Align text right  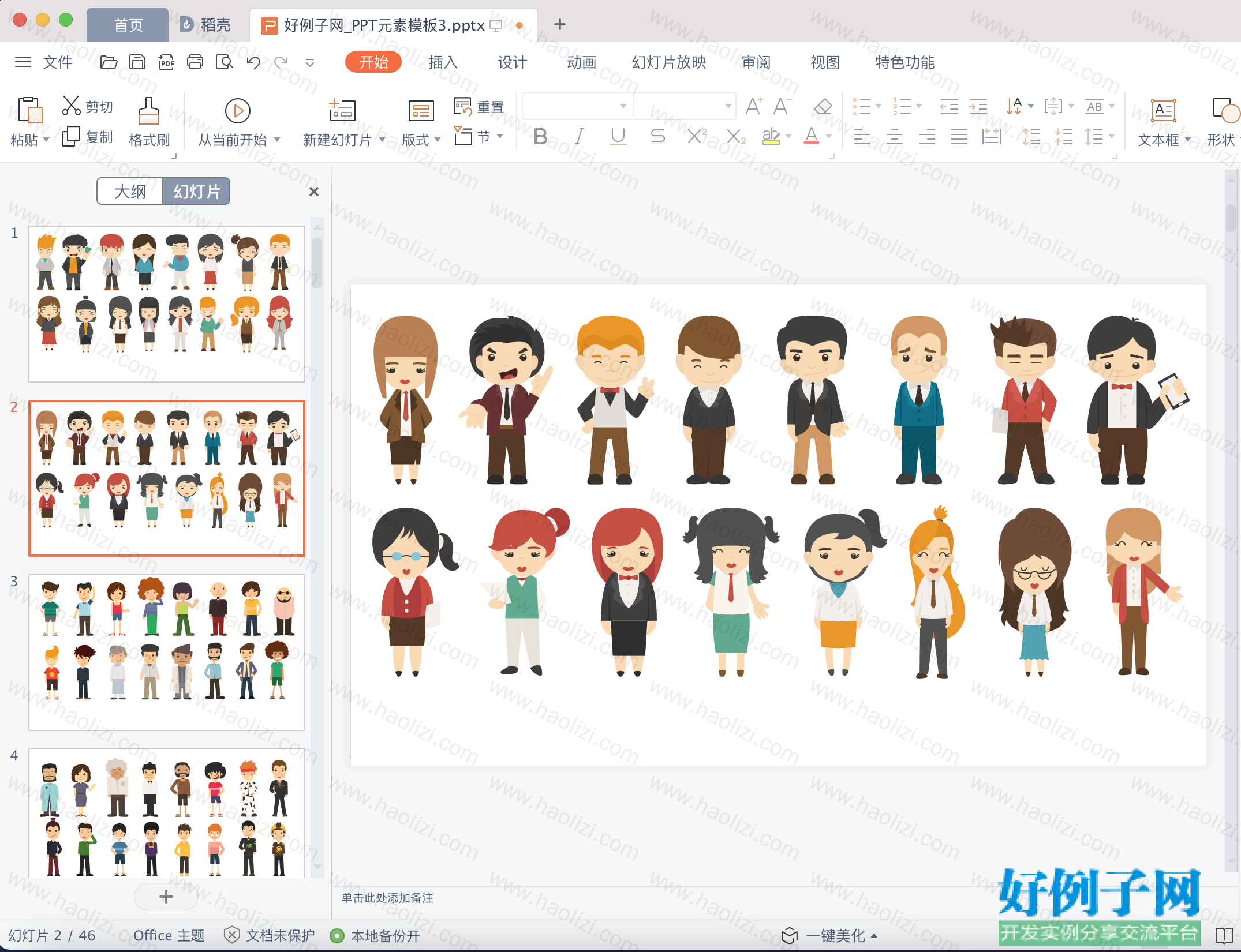click(x=927, y=137)
